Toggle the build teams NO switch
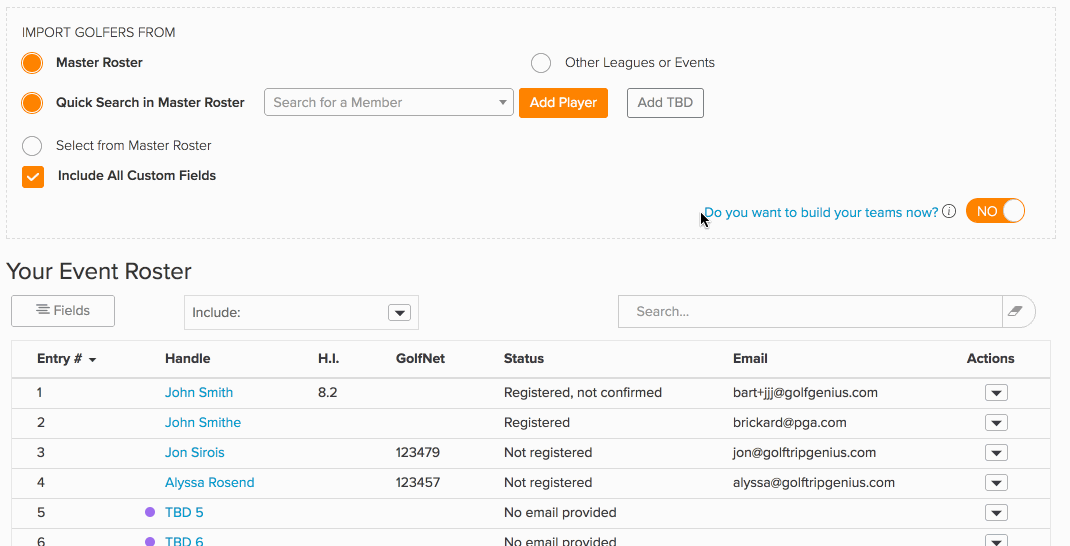 pos(996,212)
